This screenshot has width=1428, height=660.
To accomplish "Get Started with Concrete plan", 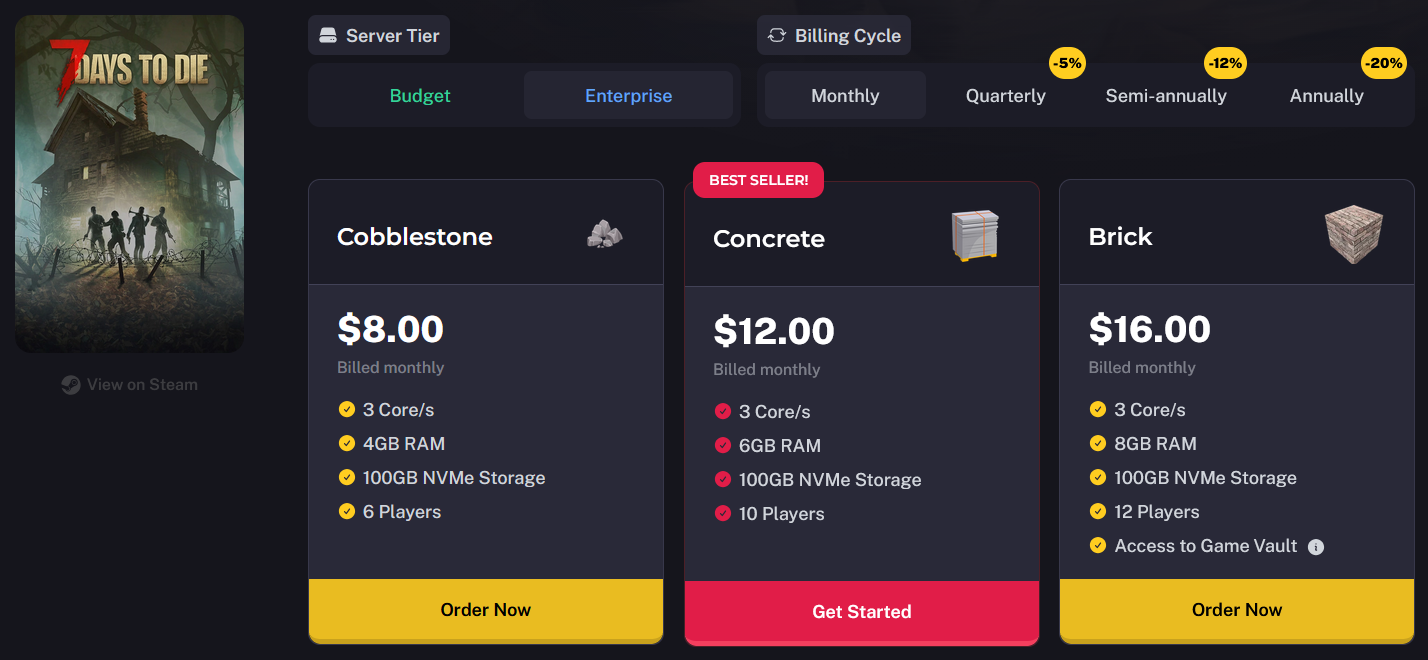I will (x=862, y=612).
